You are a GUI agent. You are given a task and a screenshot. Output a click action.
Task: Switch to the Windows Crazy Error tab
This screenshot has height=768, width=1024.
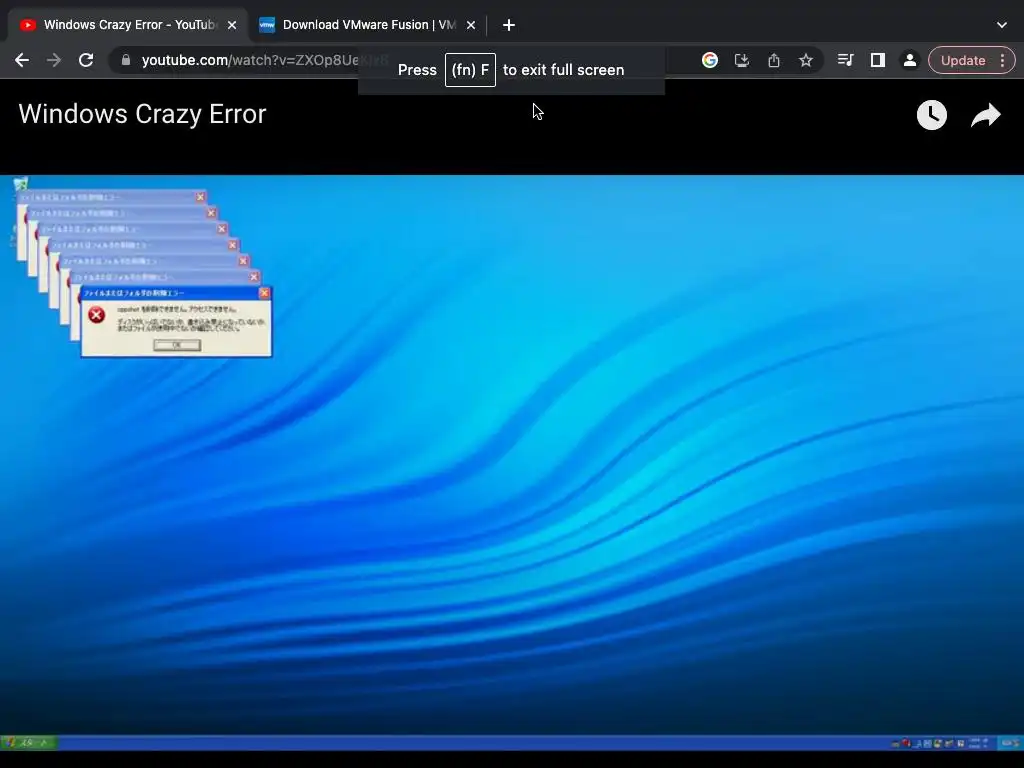point(128,25)
